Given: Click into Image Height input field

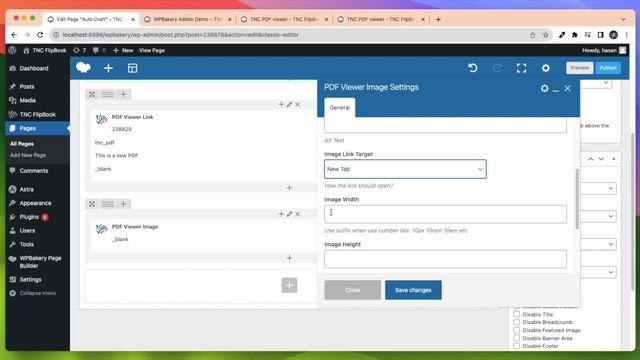Looking at the screenshot, I should coord(445,259).
